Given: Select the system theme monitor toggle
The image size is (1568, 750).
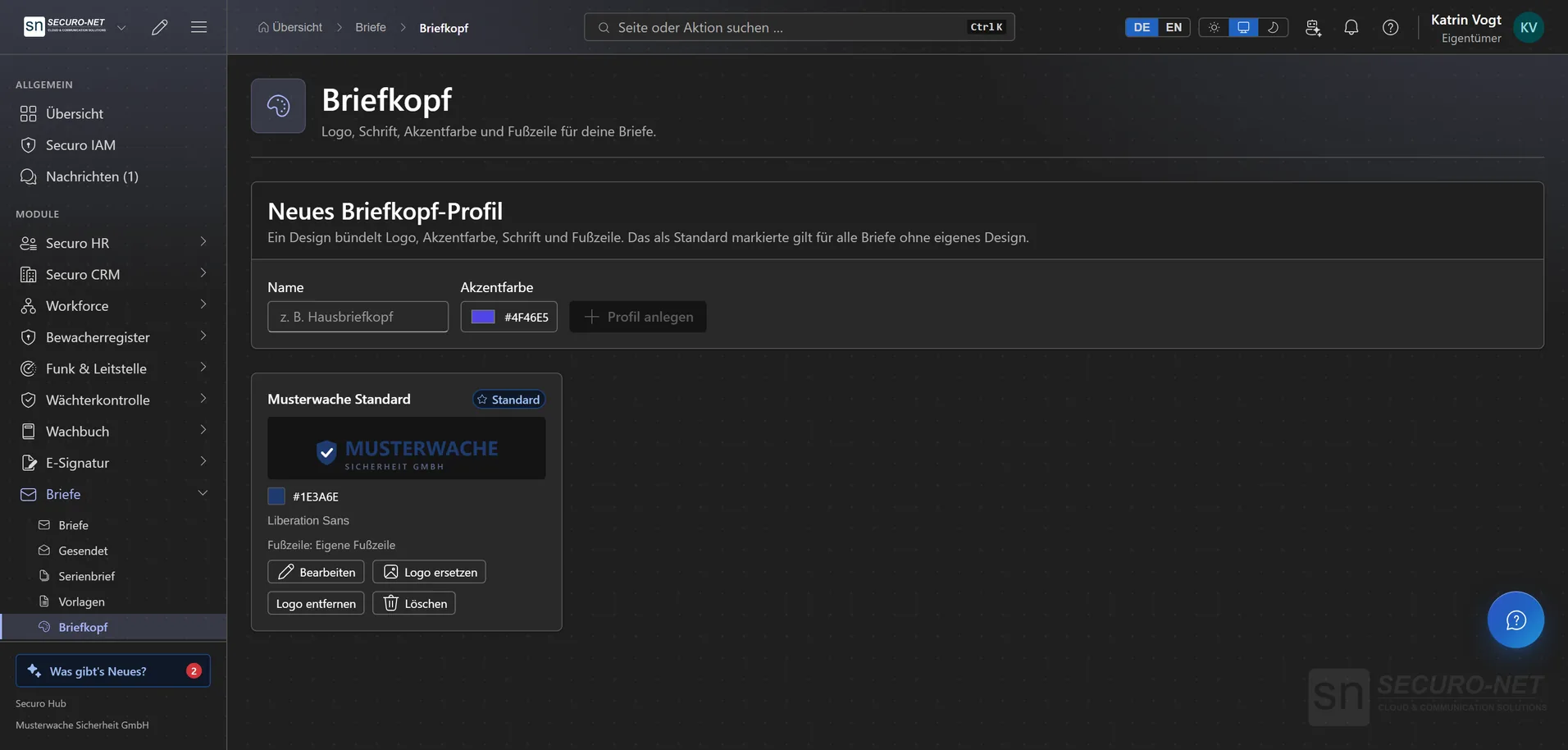Looking at the screenshot, I should tap(1243, 27).
